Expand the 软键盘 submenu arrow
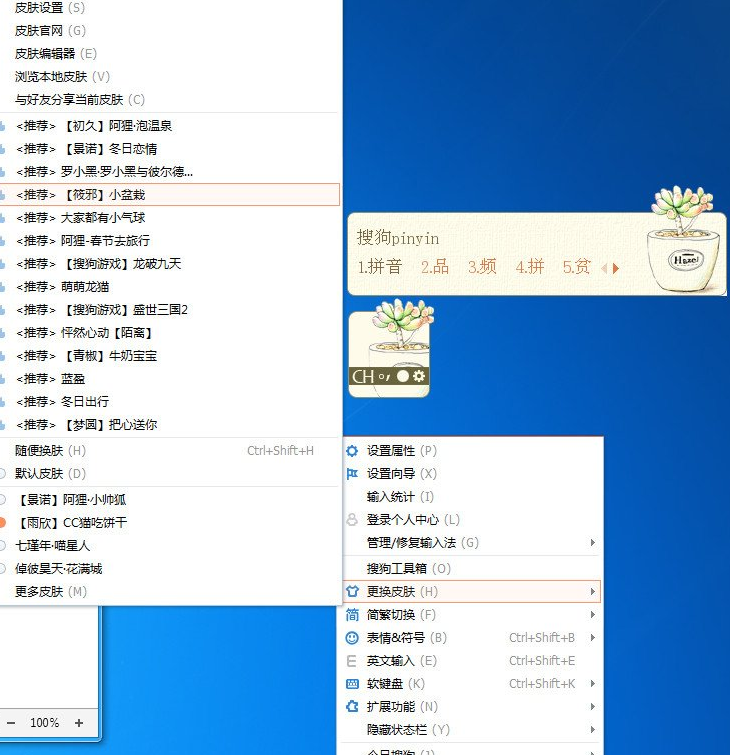Screen dimensions: 730x755 pos(593,684)
